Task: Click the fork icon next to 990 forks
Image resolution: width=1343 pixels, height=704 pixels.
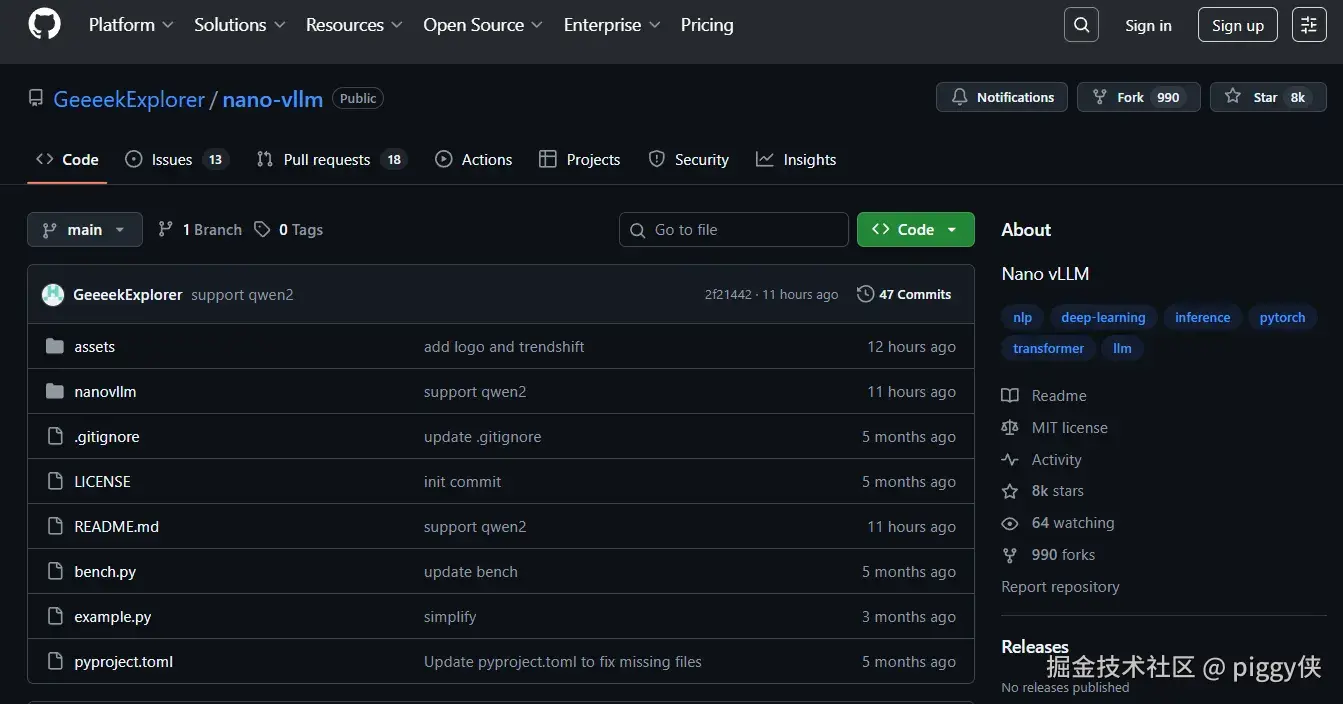Action: pyautogui.click(x=1010, y=555)
